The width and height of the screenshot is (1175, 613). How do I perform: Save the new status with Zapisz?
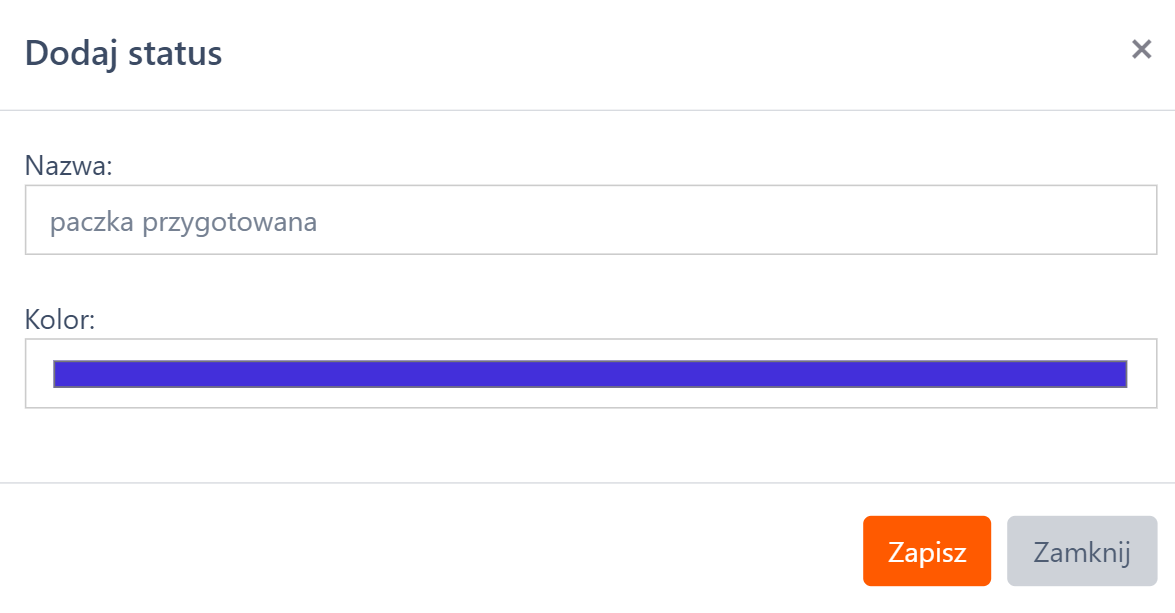(x=926, y=551)
